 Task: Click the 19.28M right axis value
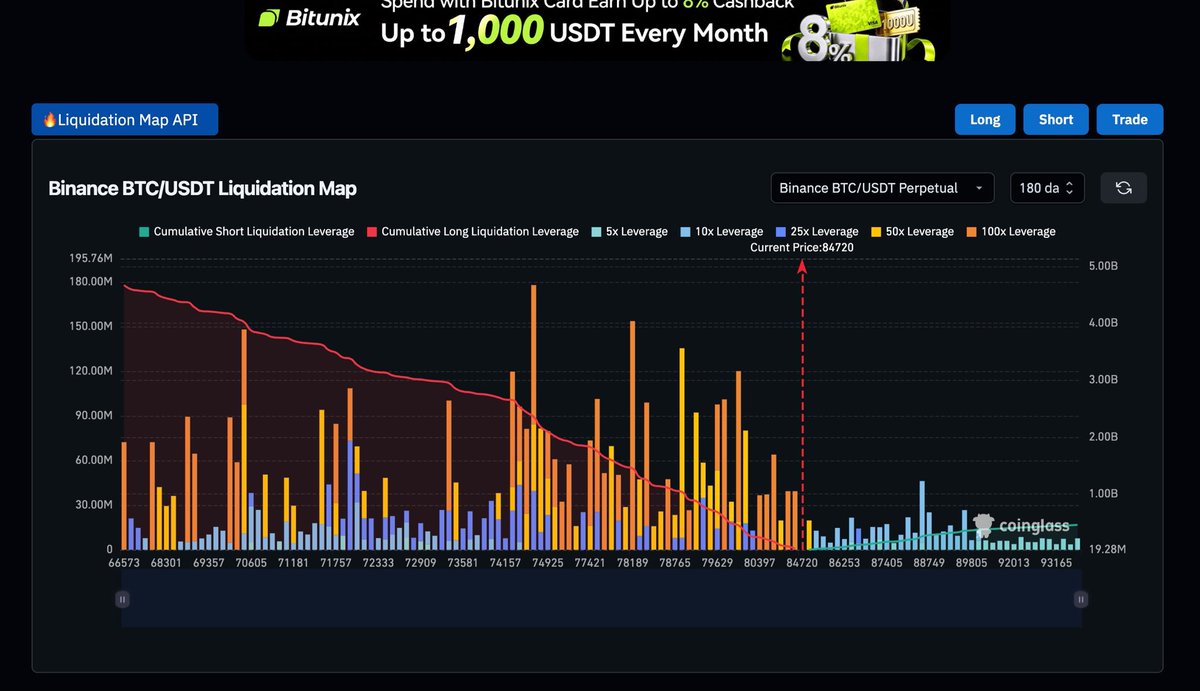[1108, 550]
